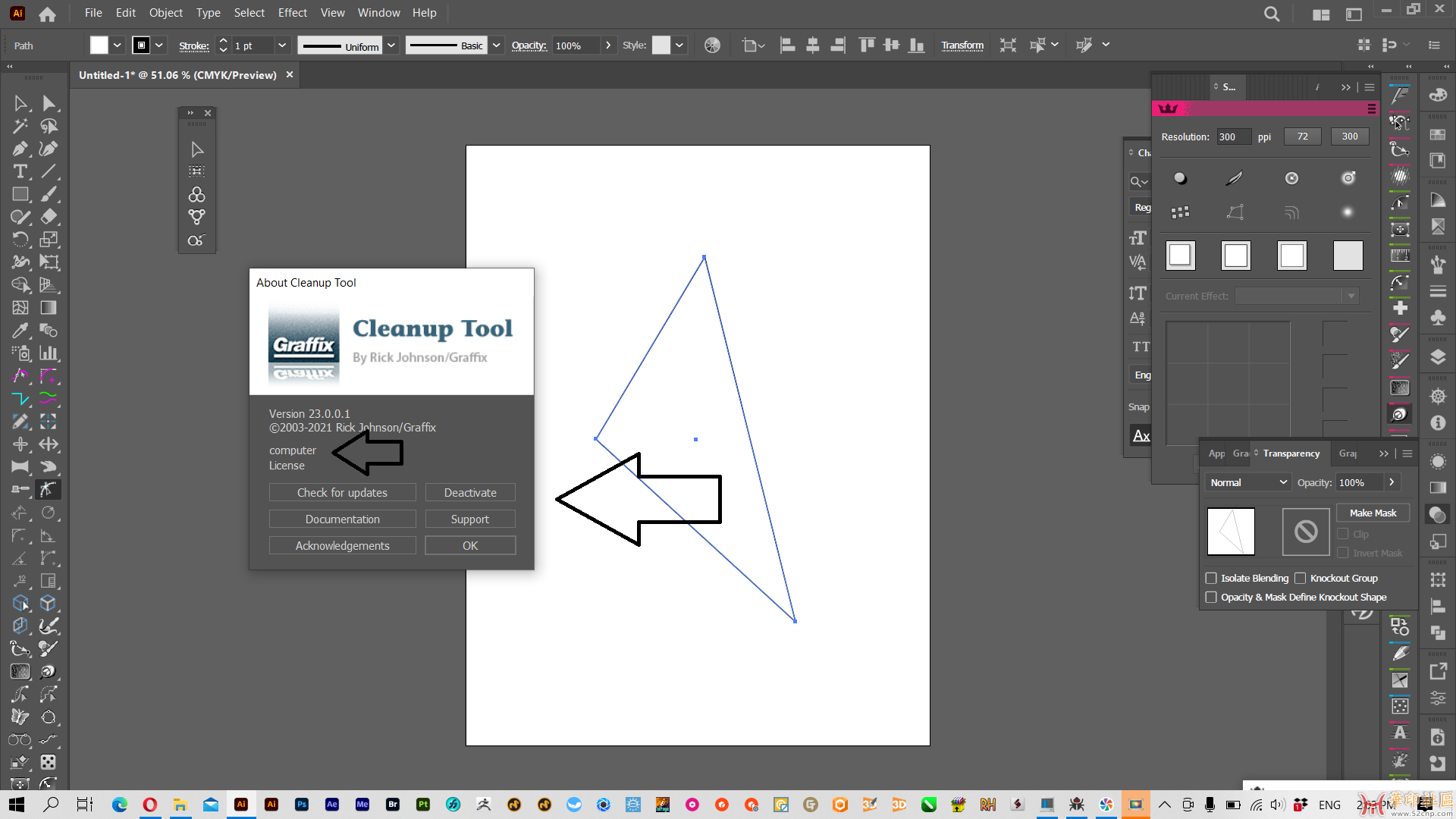This screenshot has width=1456, height=819.
Task: Select the Selection tool arrow
Action: pyautogui.click(x=20, y=103)
